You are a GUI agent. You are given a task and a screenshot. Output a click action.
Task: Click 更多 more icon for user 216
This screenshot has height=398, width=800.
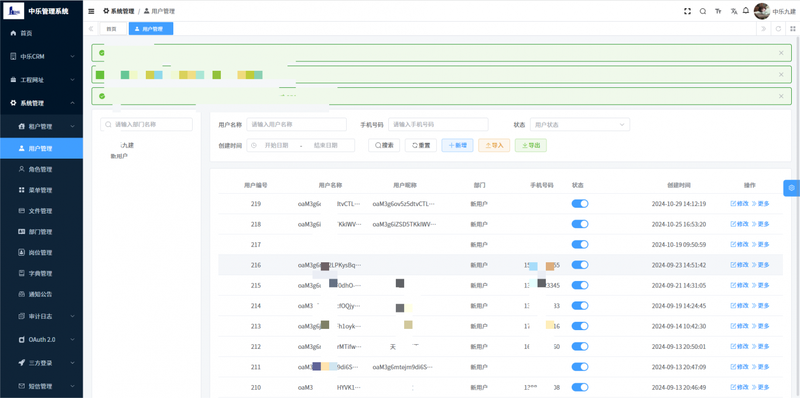pos(760,265)
